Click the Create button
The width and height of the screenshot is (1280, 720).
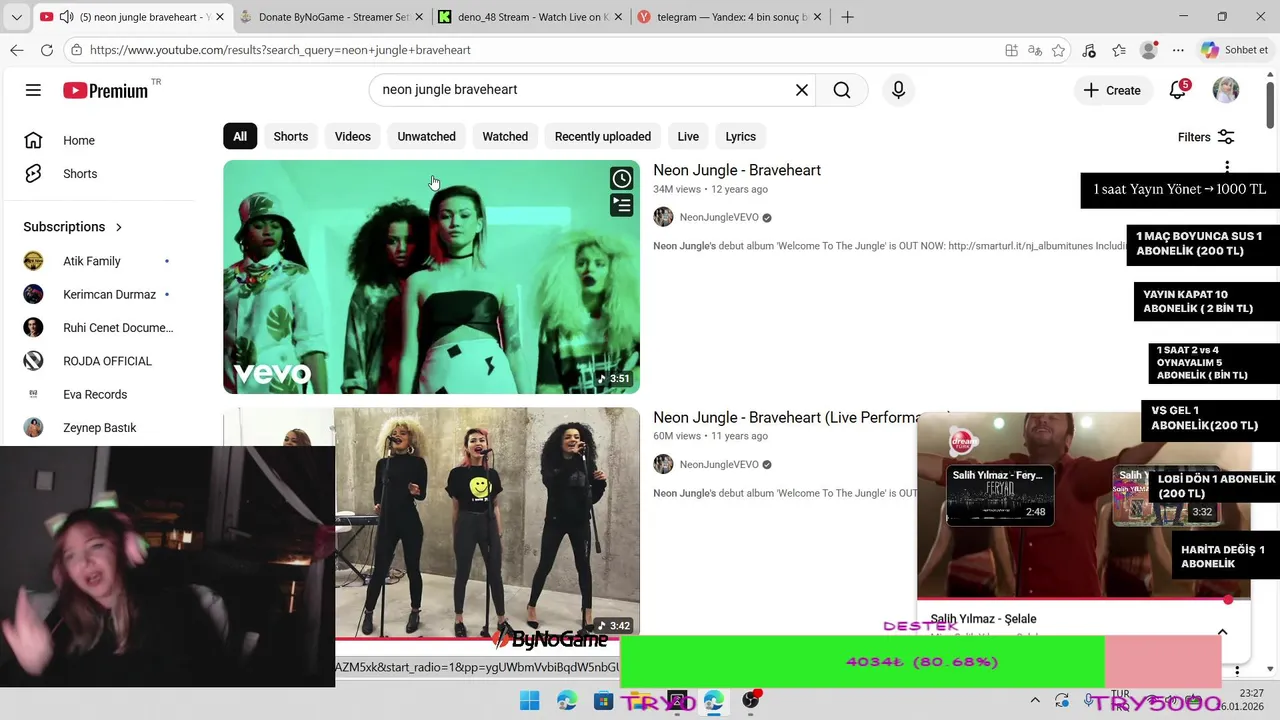coord(1112,90)
